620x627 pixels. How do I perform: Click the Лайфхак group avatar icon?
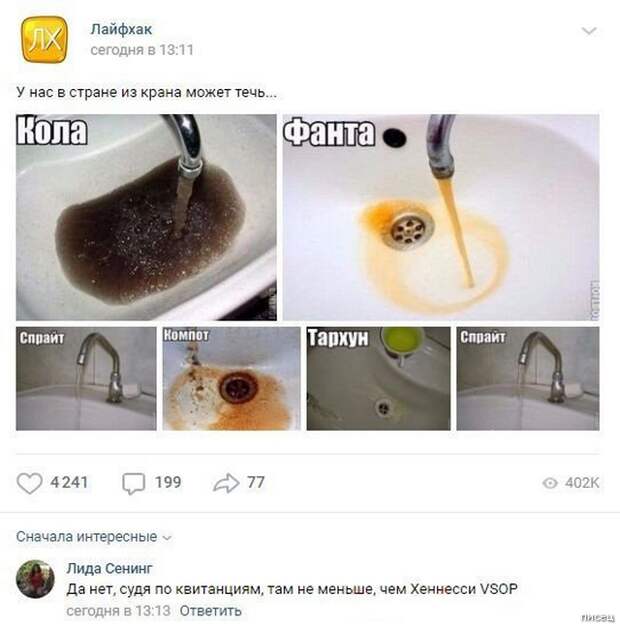[44, 40]
